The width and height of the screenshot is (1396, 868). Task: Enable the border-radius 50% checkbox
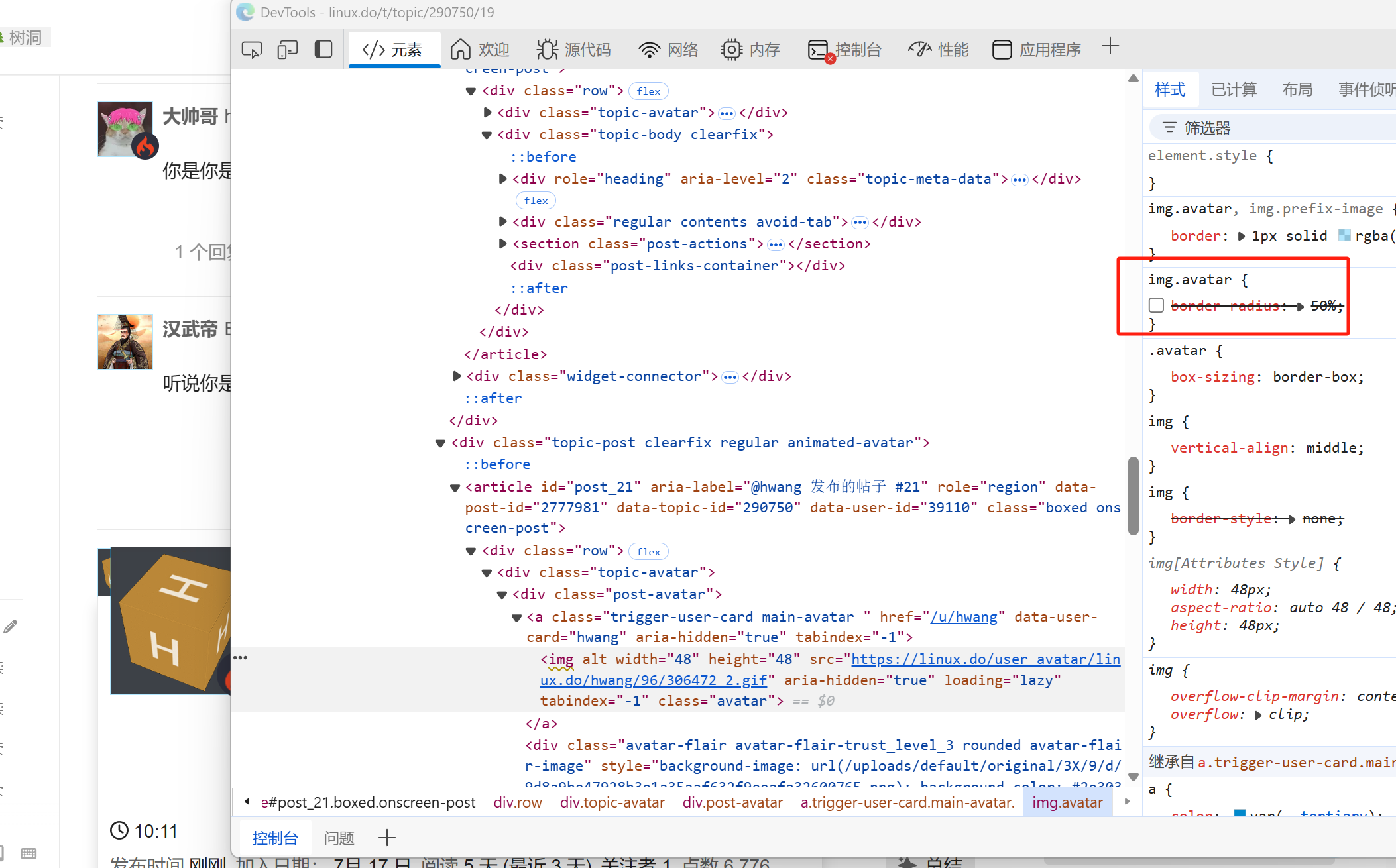1157,305
